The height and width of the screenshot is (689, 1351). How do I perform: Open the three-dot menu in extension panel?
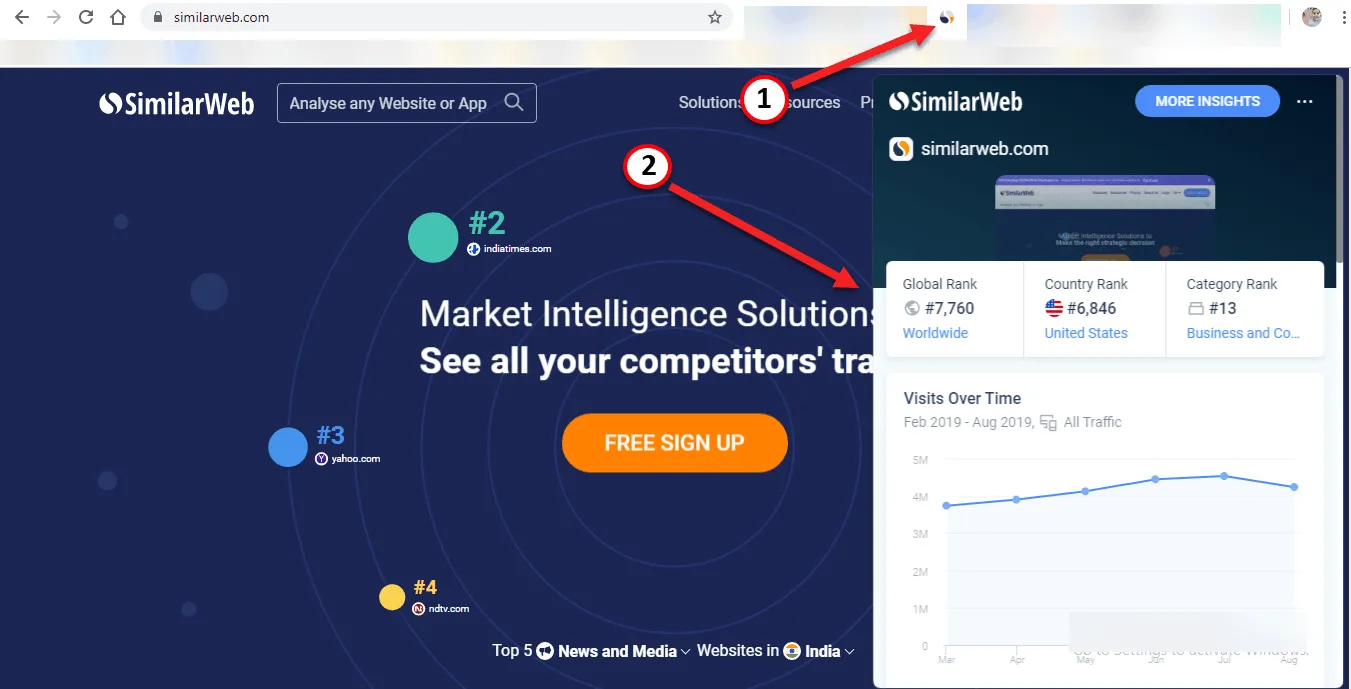click(1304, 101)
